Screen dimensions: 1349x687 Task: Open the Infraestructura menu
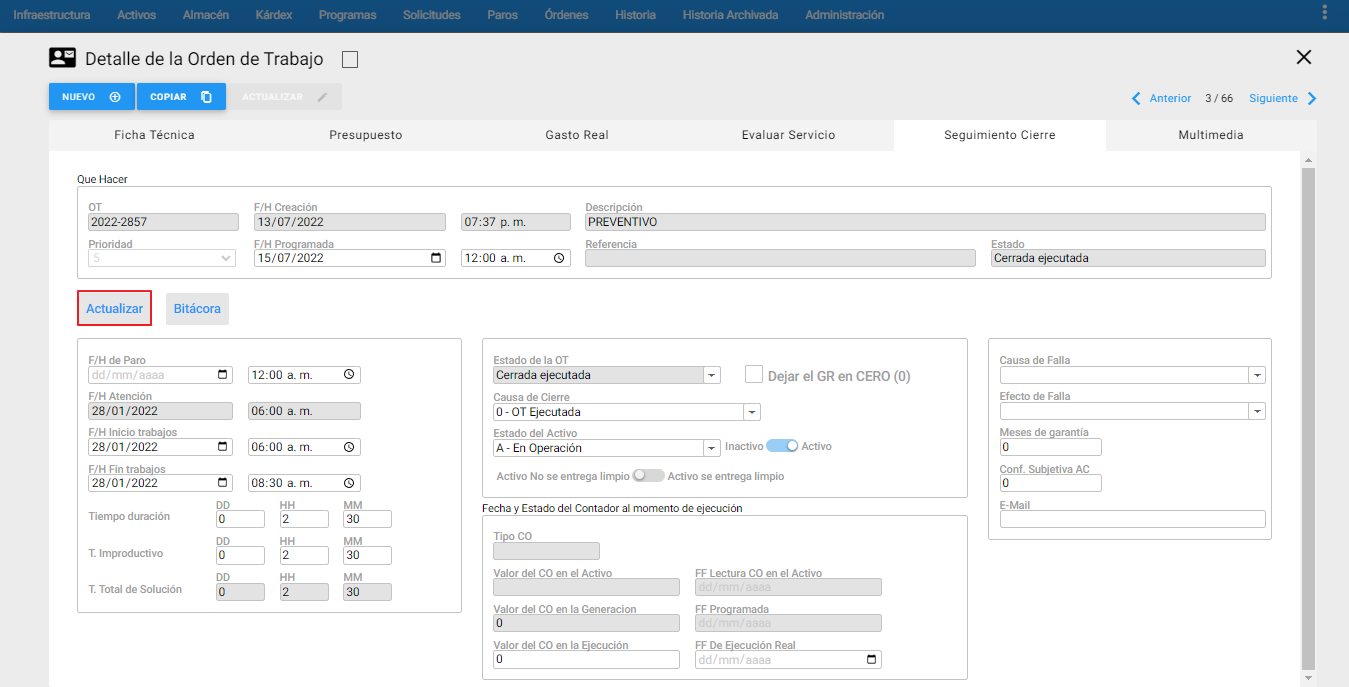click(52, 15)
